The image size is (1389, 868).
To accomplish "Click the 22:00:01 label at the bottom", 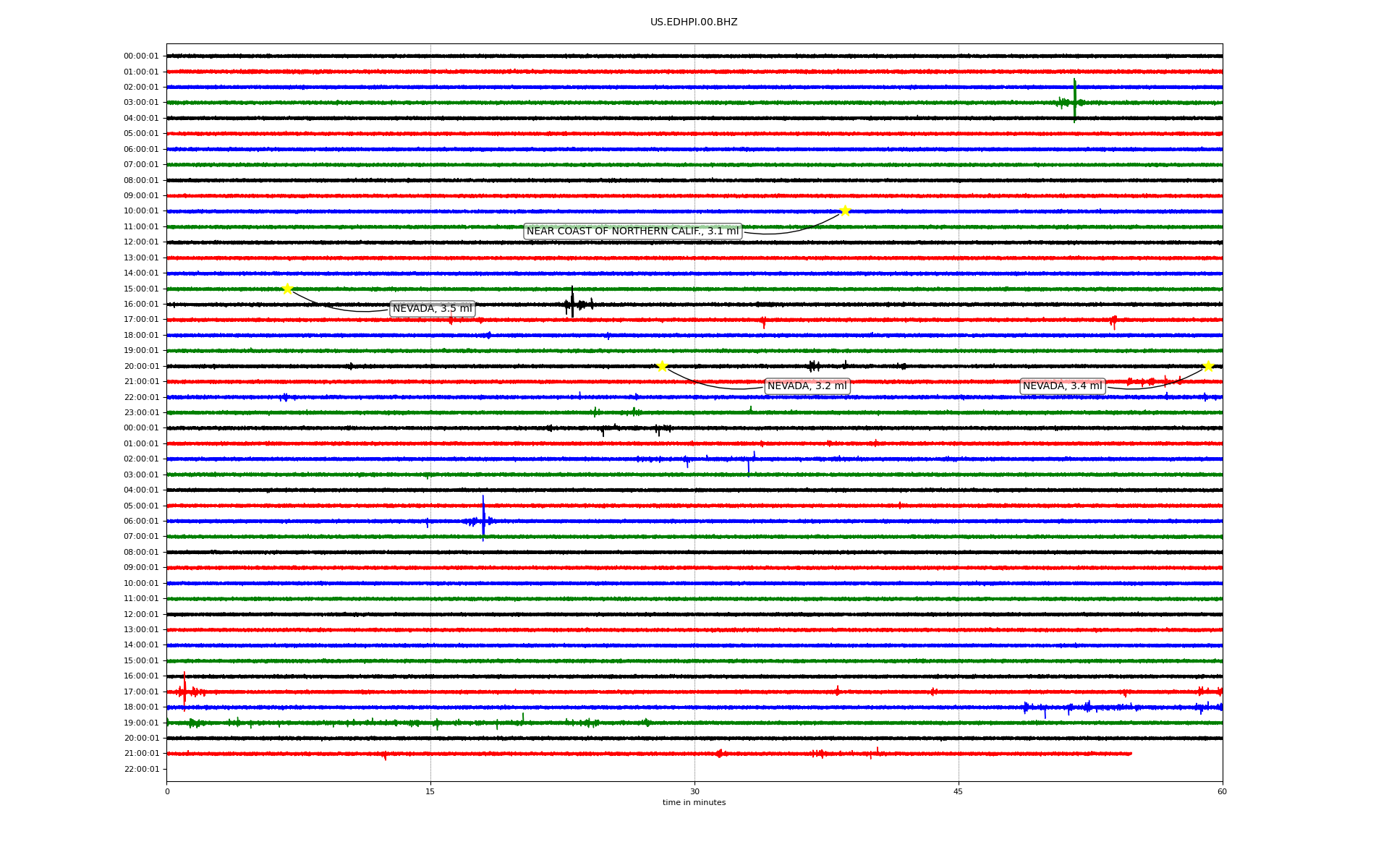I will tap(141, 769).
